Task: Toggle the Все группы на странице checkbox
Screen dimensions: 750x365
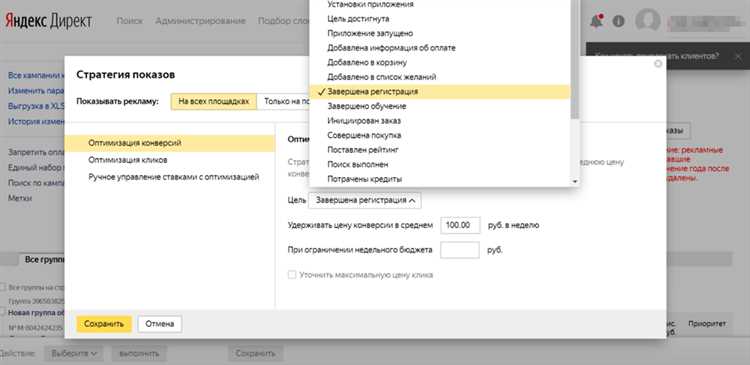Action: pyautogui.click(x=3, y=287)
